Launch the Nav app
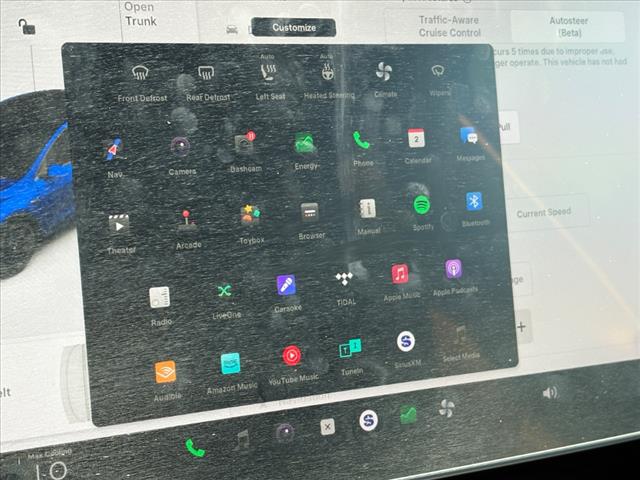640x480 pixels. pos(115,157)
